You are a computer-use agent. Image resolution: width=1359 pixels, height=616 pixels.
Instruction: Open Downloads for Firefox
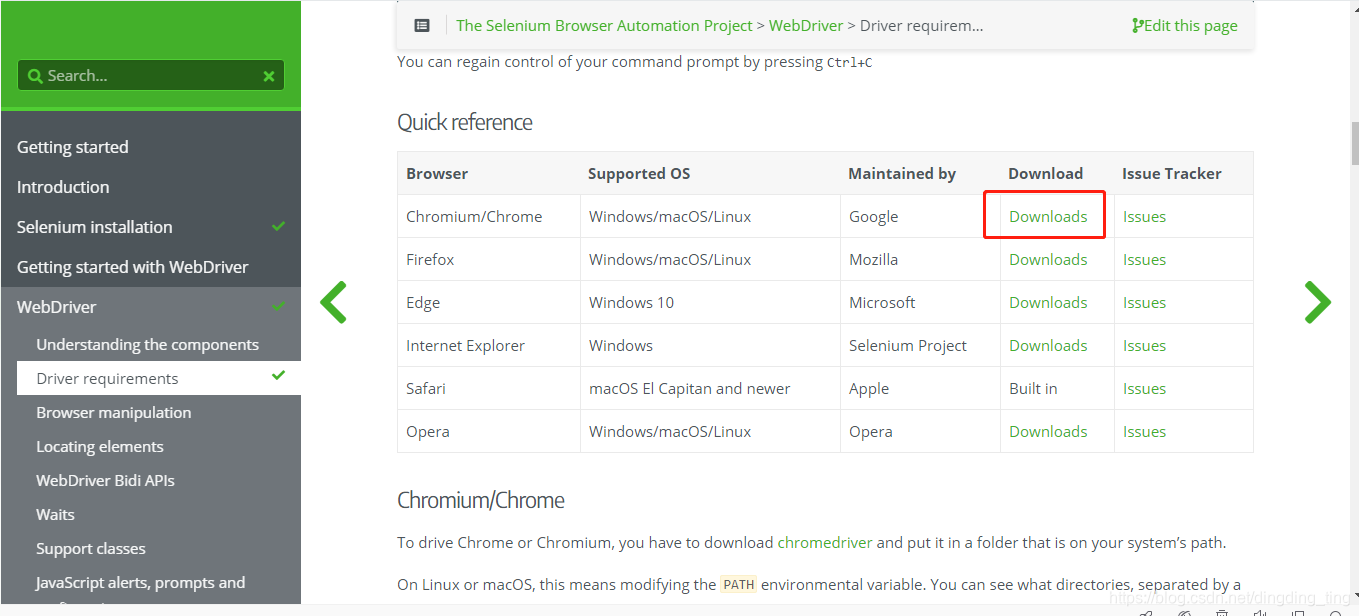(1048, 259)
